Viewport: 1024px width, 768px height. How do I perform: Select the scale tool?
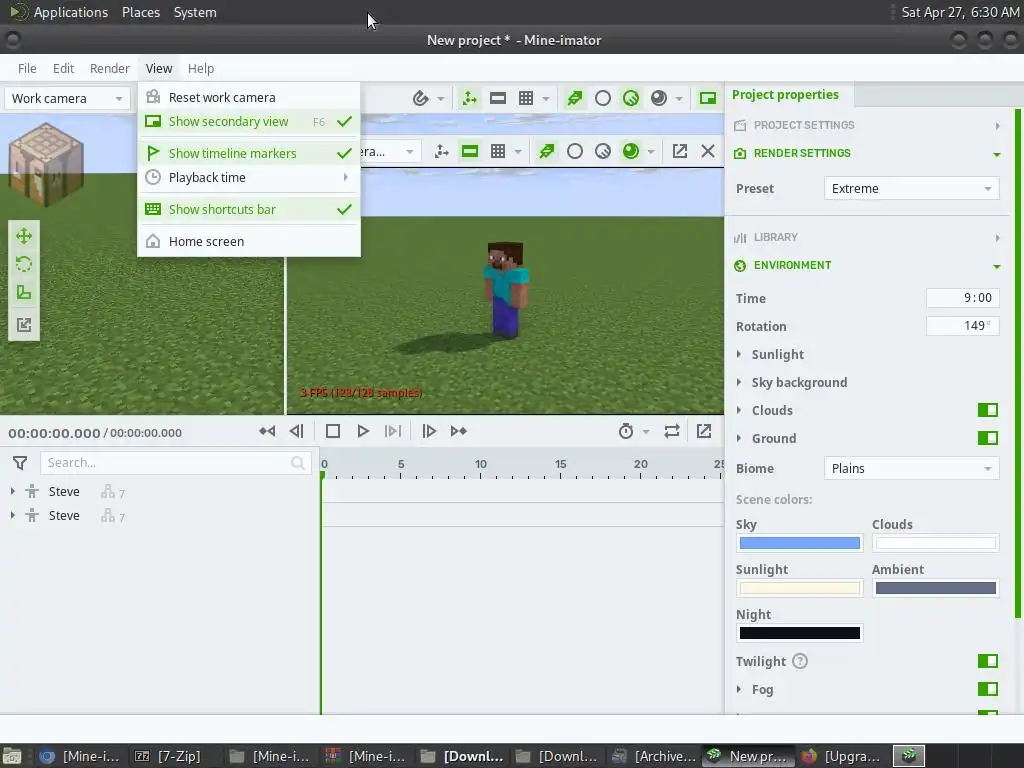[24, 293]
